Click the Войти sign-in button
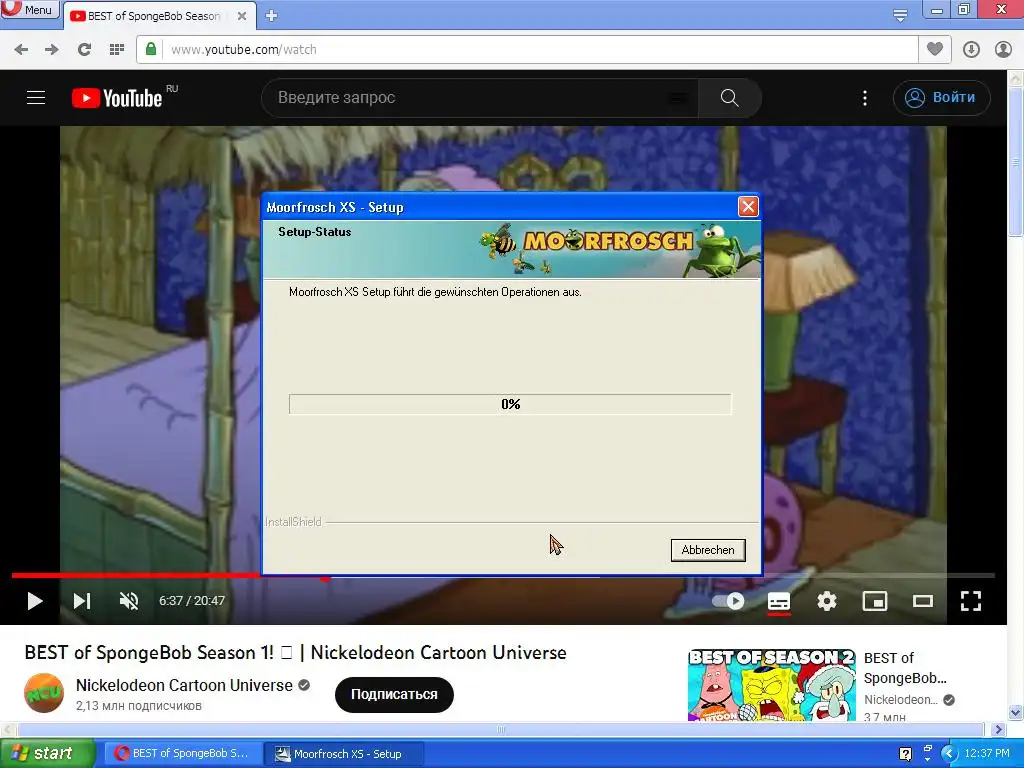Viewport: 1024px width, 768px height. point(941,98)
